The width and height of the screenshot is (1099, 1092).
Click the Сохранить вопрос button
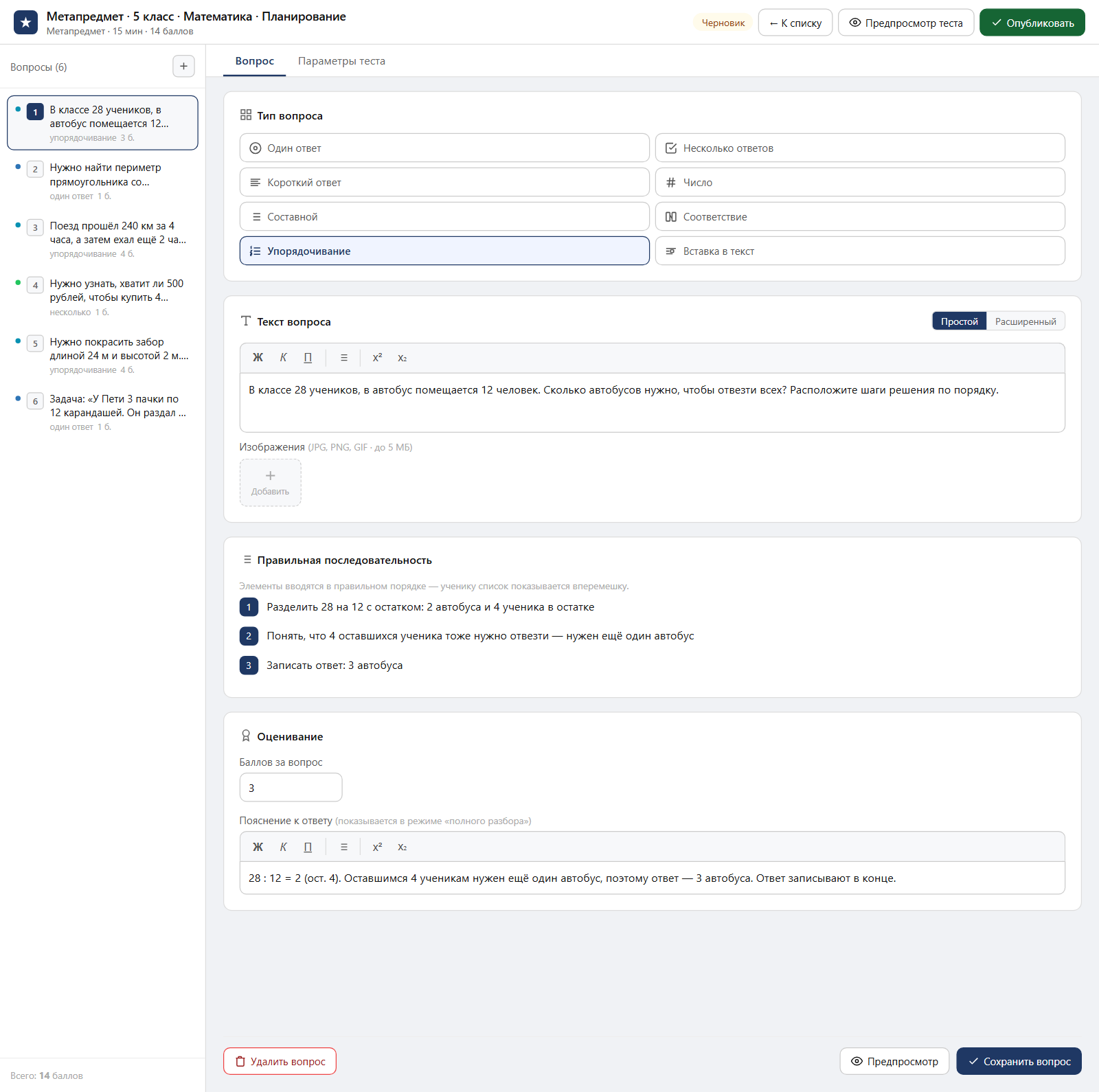click(1019, 1061)
